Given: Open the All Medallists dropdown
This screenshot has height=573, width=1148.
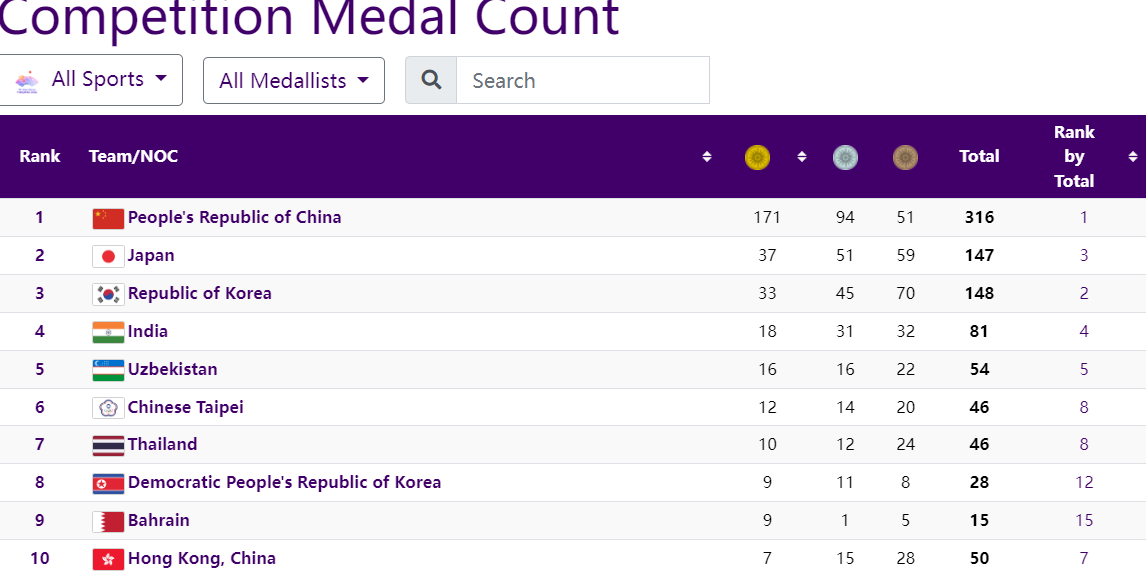Looking at the screenshot, I should pyautogui.click(x=294, y=81).
